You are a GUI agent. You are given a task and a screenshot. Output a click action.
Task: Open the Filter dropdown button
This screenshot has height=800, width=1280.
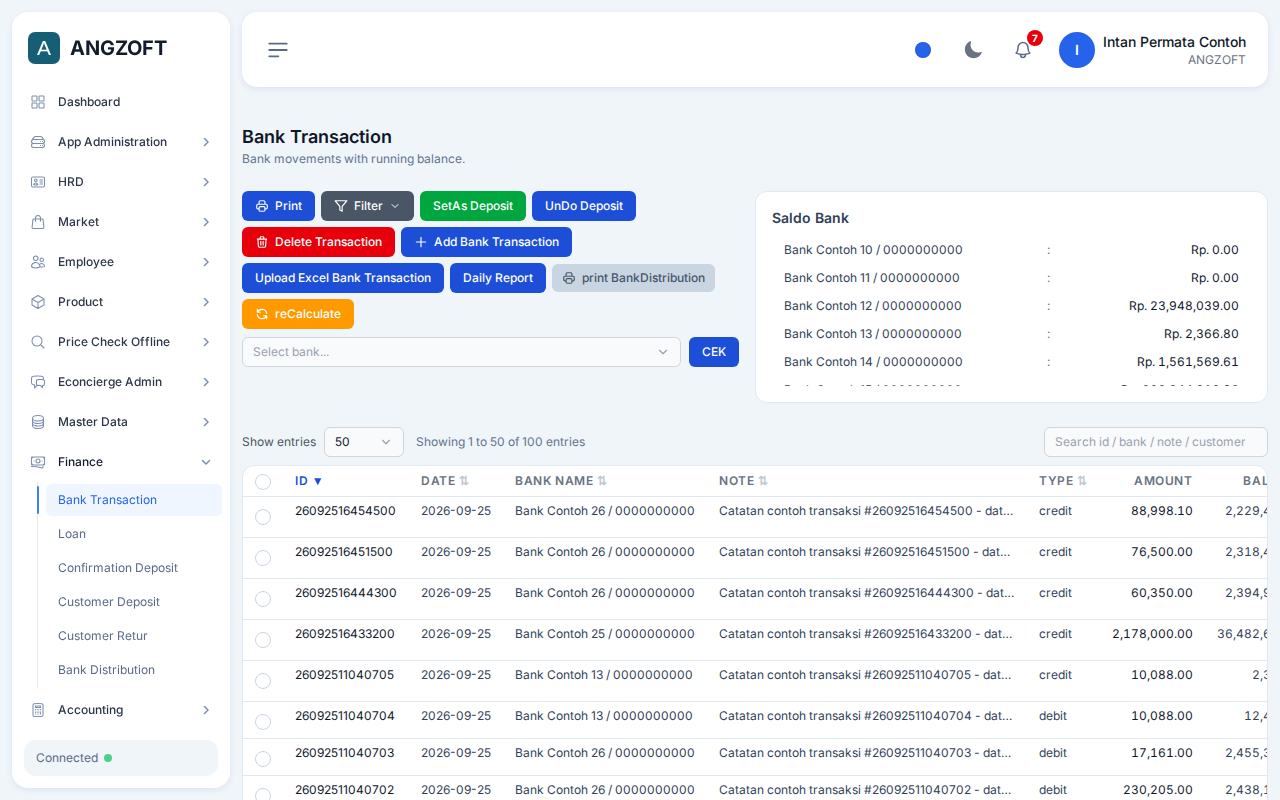[367, 206]
